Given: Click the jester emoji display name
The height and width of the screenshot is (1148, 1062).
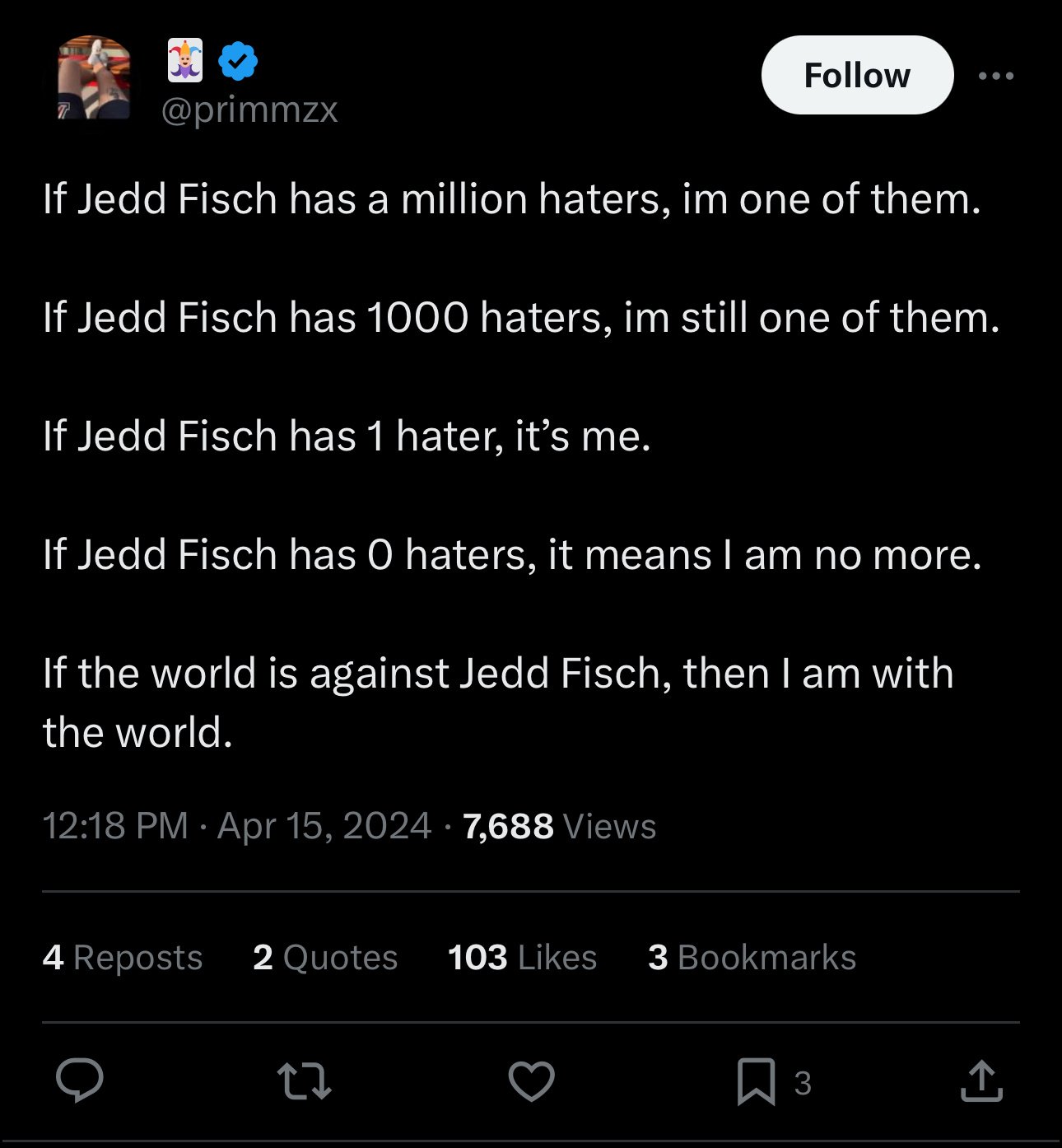Looking at the screenshot, I should 185,61.
